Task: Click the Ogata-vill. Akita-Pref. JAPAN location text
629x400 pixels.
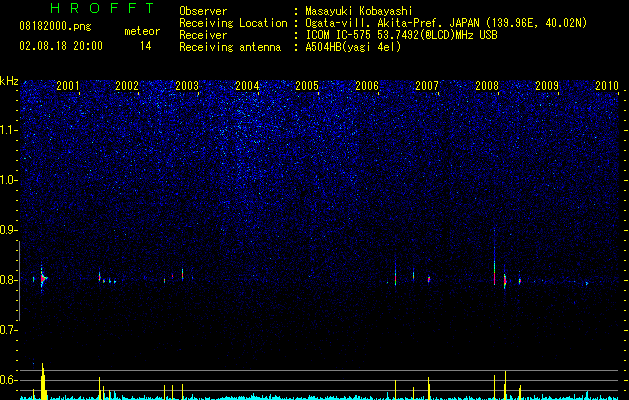Action: pyautogui.click(x=392, y=23)
